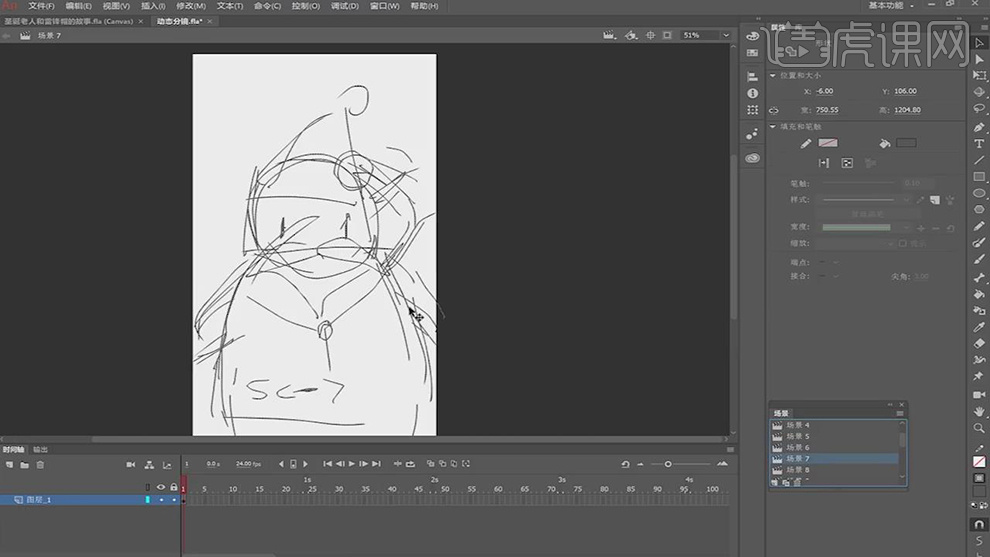Step forward one frame button
990x557 pixels.
tap(364, 464)
